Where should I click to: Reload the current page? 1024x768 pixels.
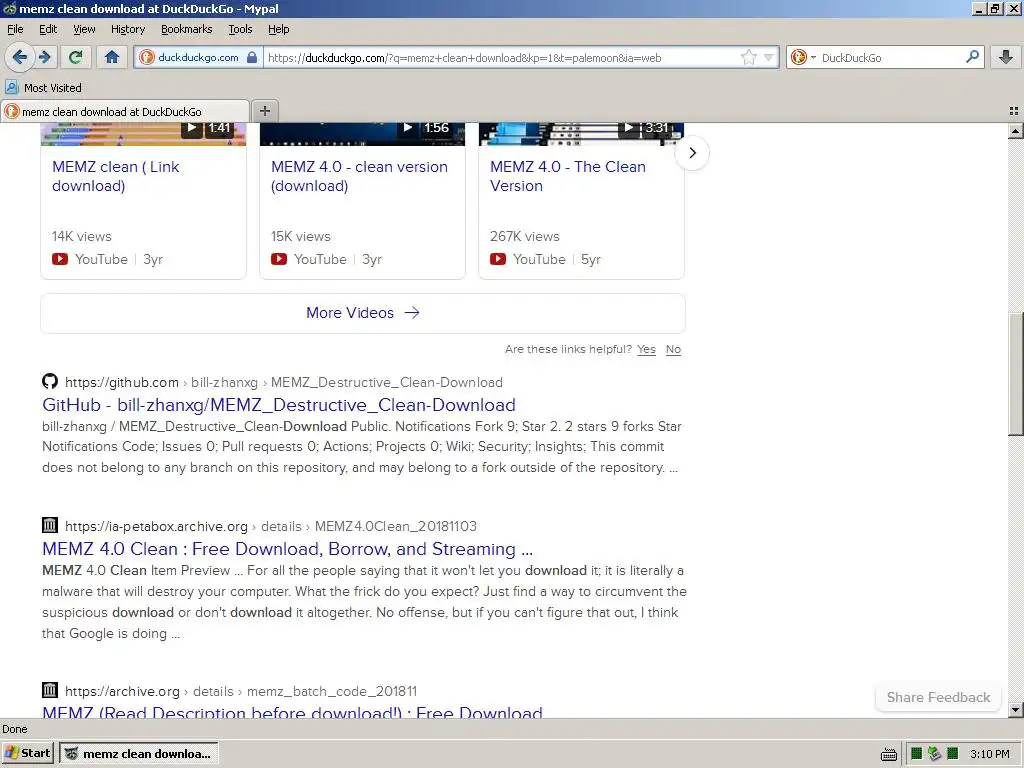76,57
